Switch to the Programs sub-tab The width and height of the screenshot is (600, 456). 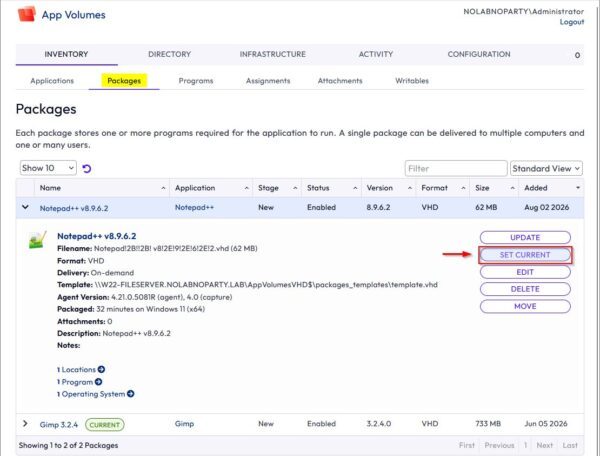coord(196,81)
